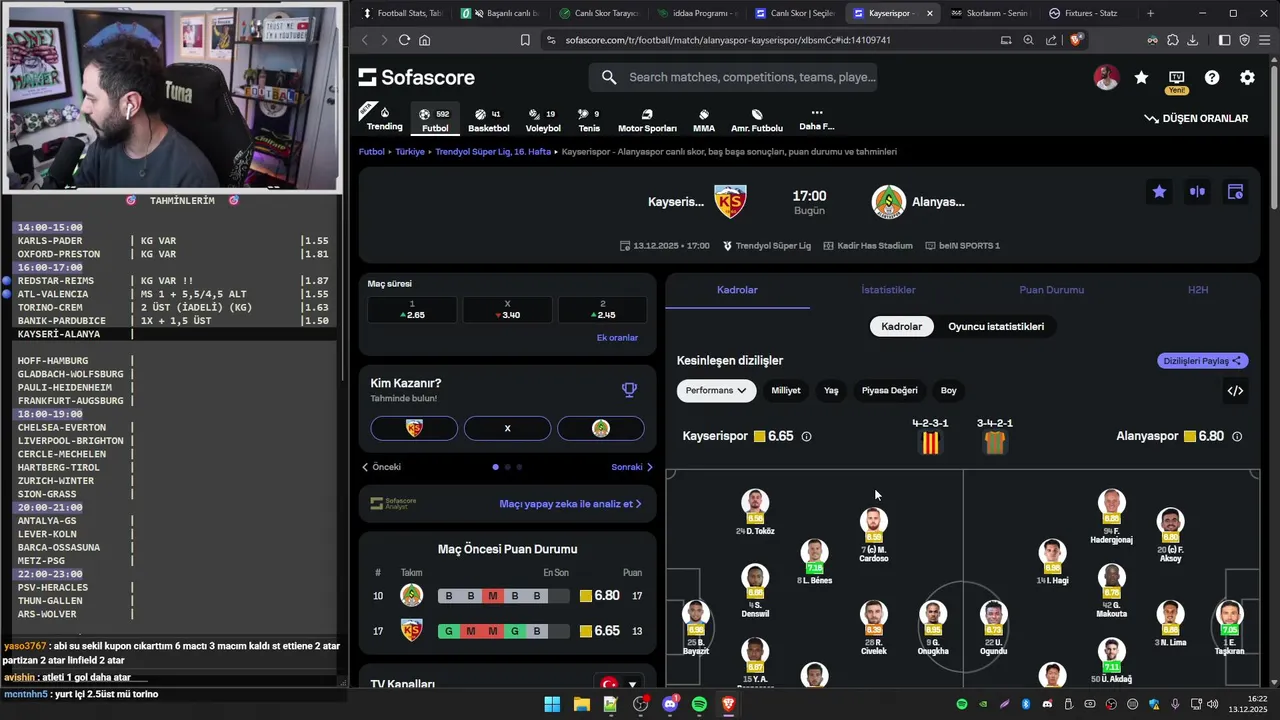Image resolution: width=1280 pixels, height=720 pixels.
Task: Open a new browser tab
Action: [x=1150, y=13]
